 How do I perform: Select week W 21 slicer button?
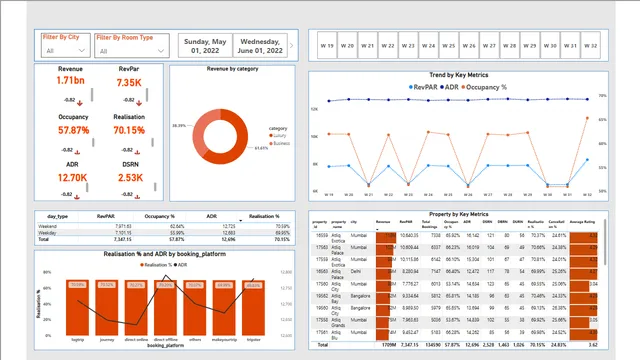(x=367, y=45)
